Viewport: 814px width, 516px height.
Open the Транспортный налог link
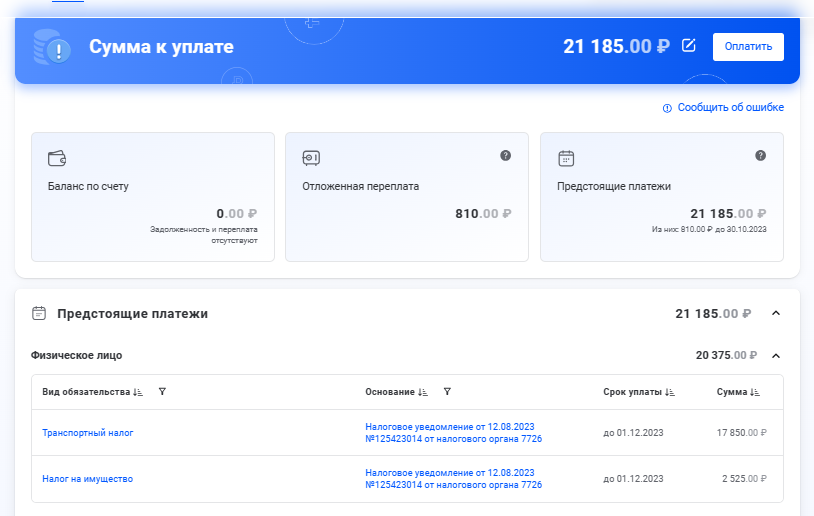[88, 432]
